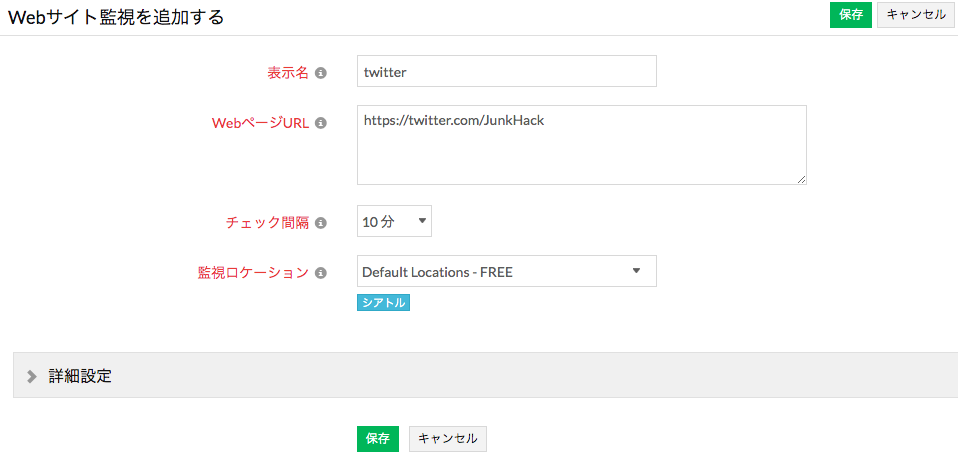Select the シアトル location tag

click(383, 303)
